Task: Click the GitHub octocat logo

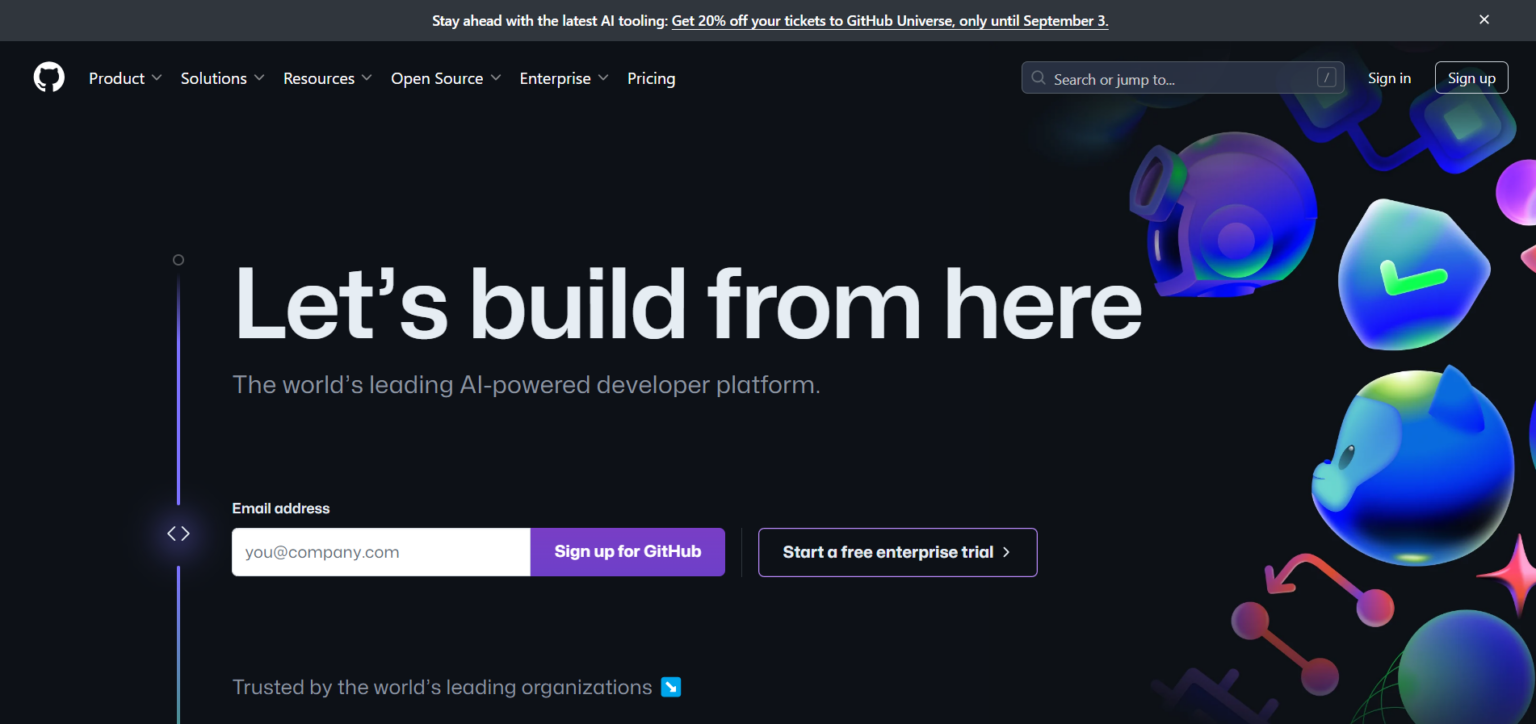Action: [48, 77]
